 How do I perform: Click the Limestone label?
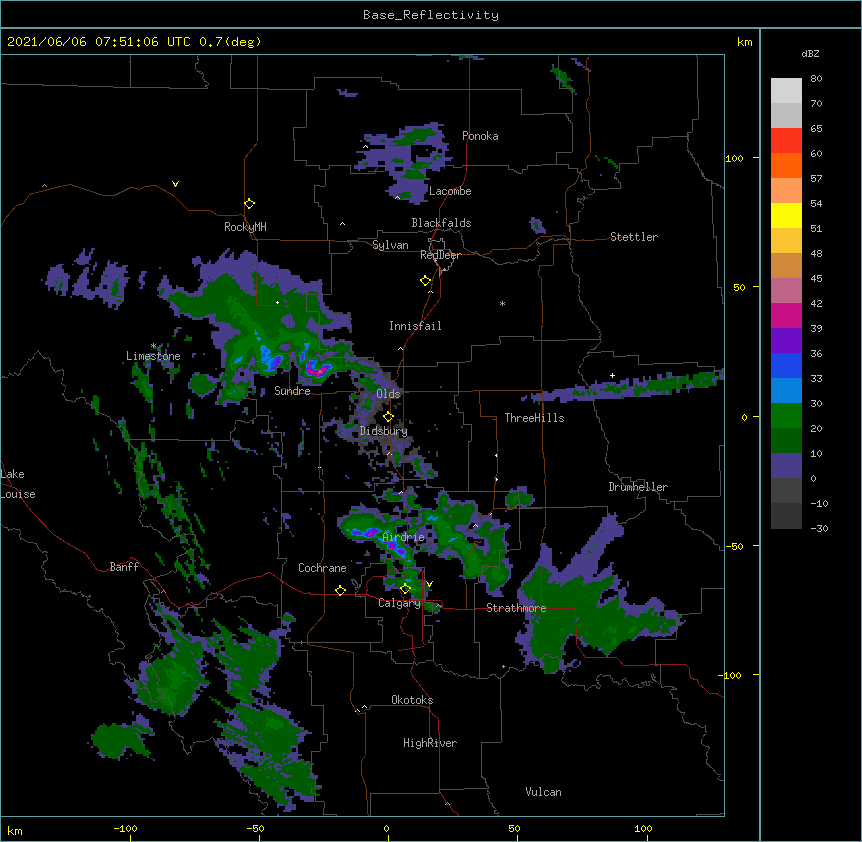pyautogui.click(x=153, y=356)
